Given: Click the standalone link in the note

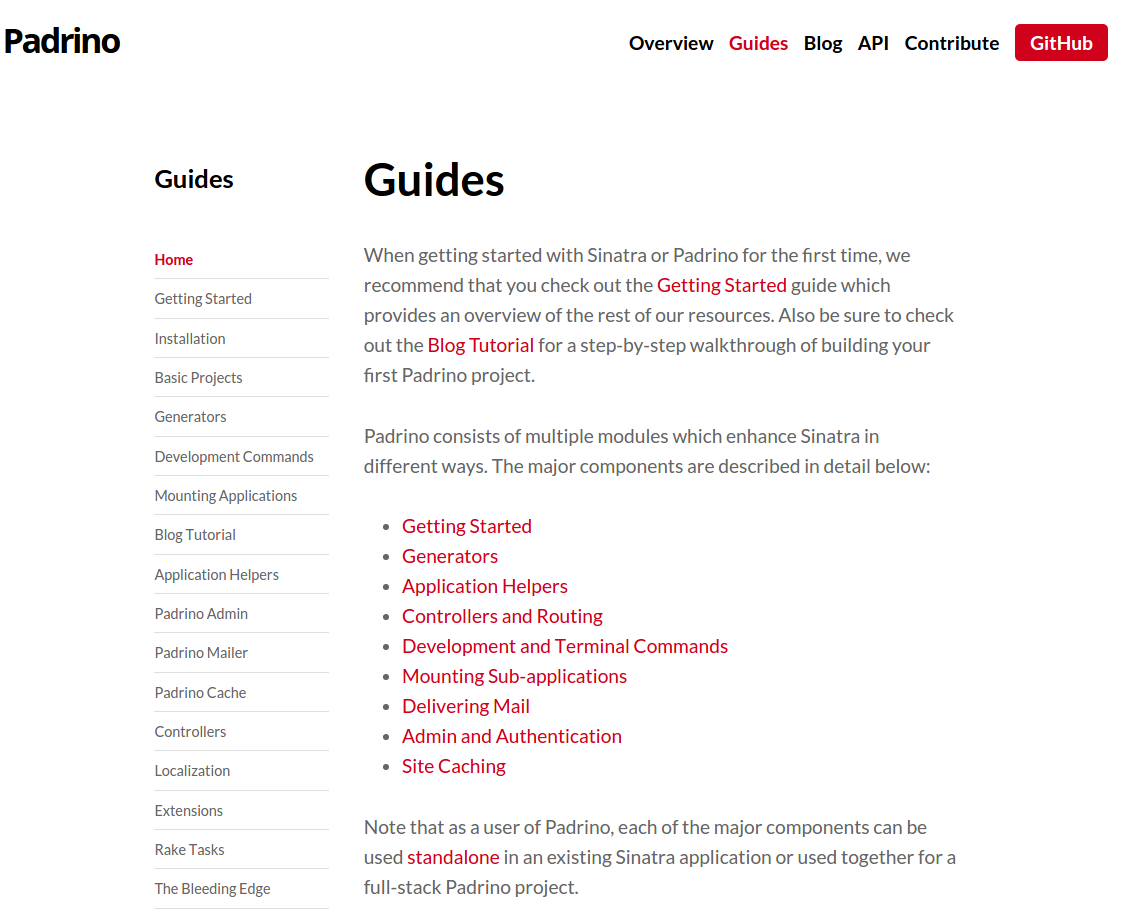Looking at the screenshot, I should tap(453, 857).
